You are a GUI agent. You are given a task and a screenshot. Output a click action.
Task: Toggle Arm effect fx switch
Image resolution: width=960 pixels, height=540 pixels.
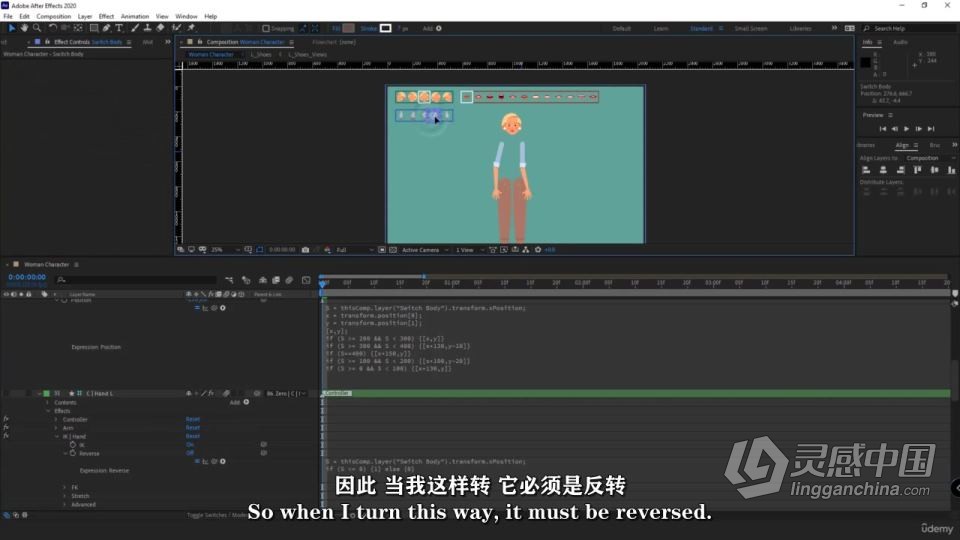pyautogui.click(x=6, y=428)
